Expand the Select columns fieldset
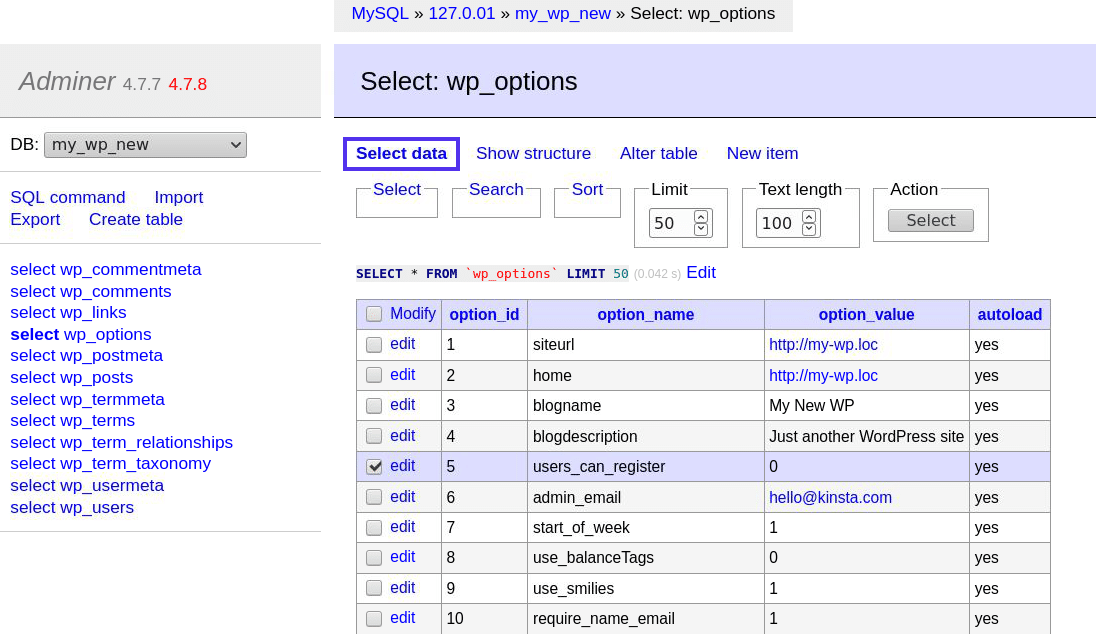Image resolution: width=1100 pixels, height=634 pixels. (397, 190)
